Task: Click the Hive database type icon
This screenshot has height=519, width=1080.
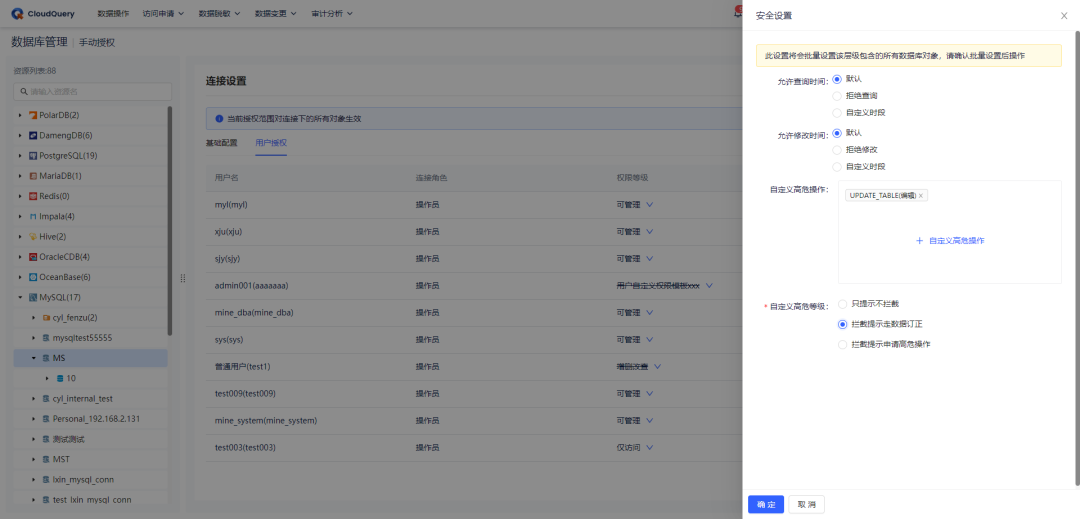Action: tap(32, 237)
